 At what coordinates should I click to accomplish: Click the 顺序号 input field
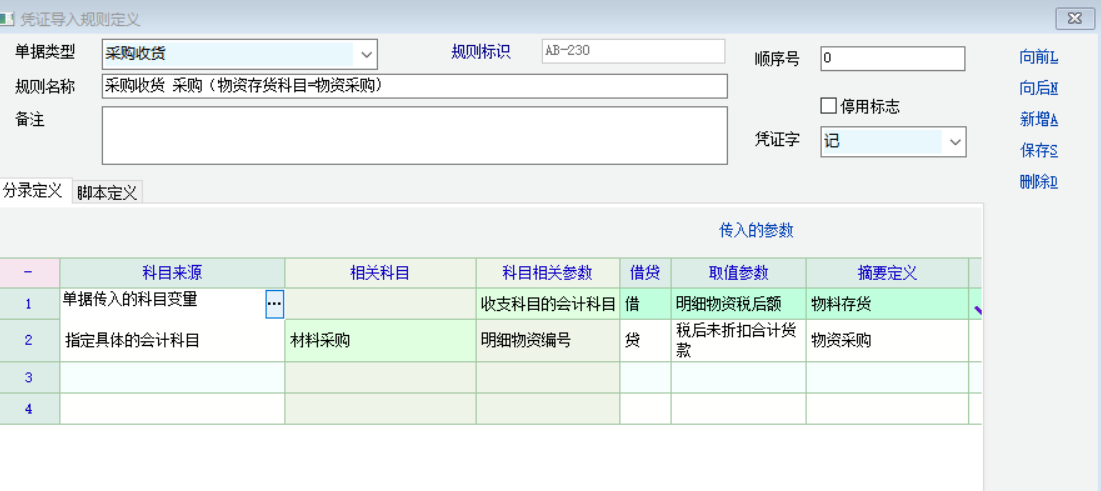point(892,59)
